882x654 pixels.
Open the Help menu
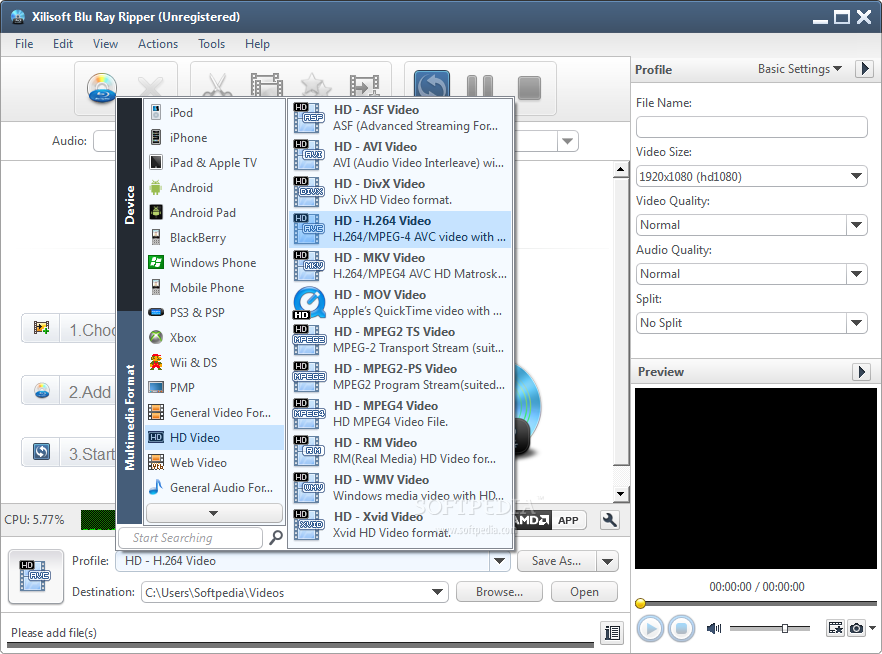pos(257,44)
